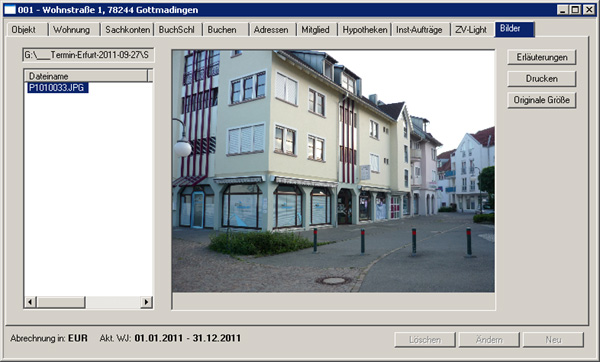Maximize the Wohnstraße 1 window
Screen dimensions: 600x362
click(575, 10)
